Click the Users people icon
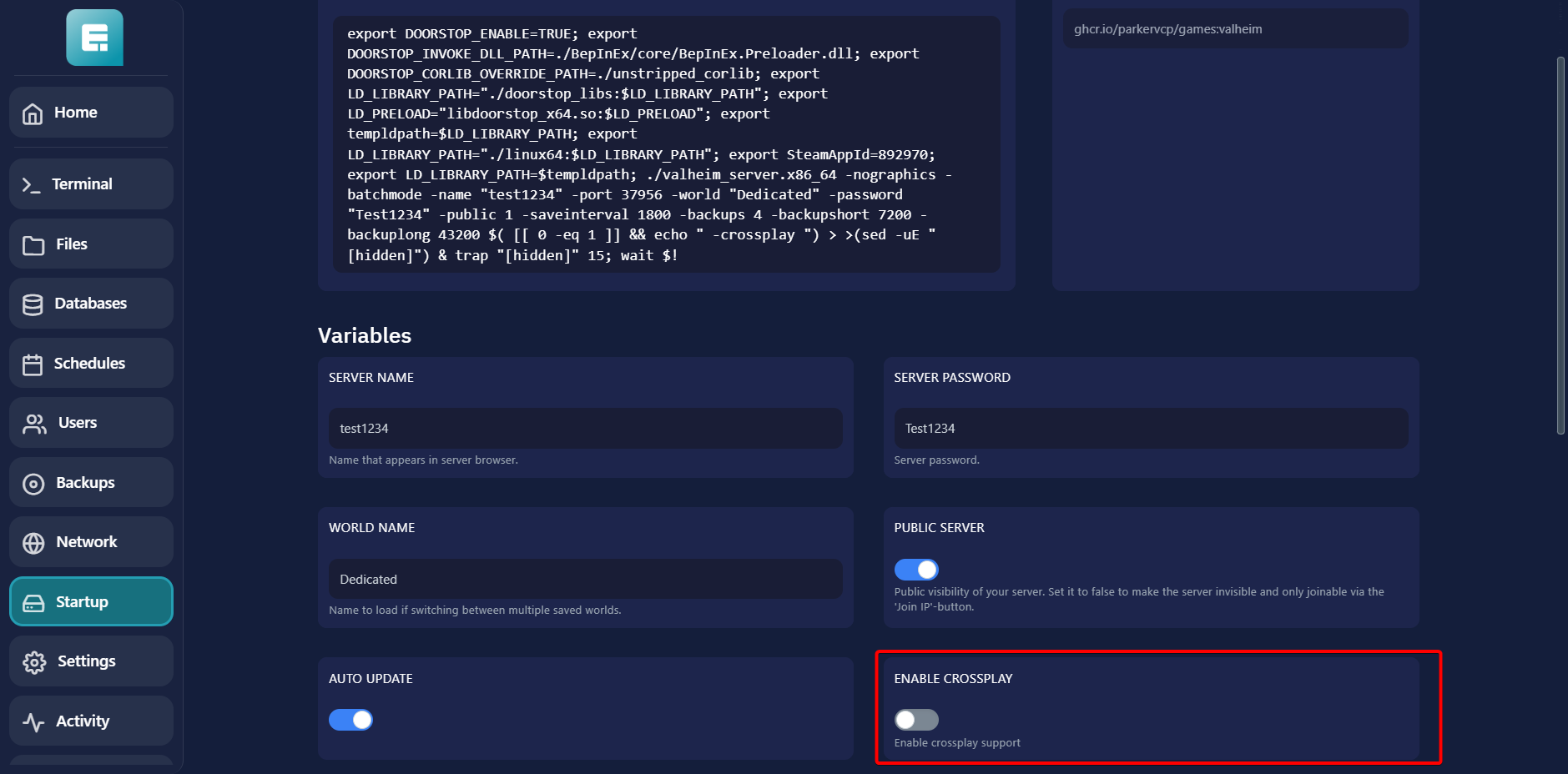This screenshot has height=774, width=1568. (34, 424)
